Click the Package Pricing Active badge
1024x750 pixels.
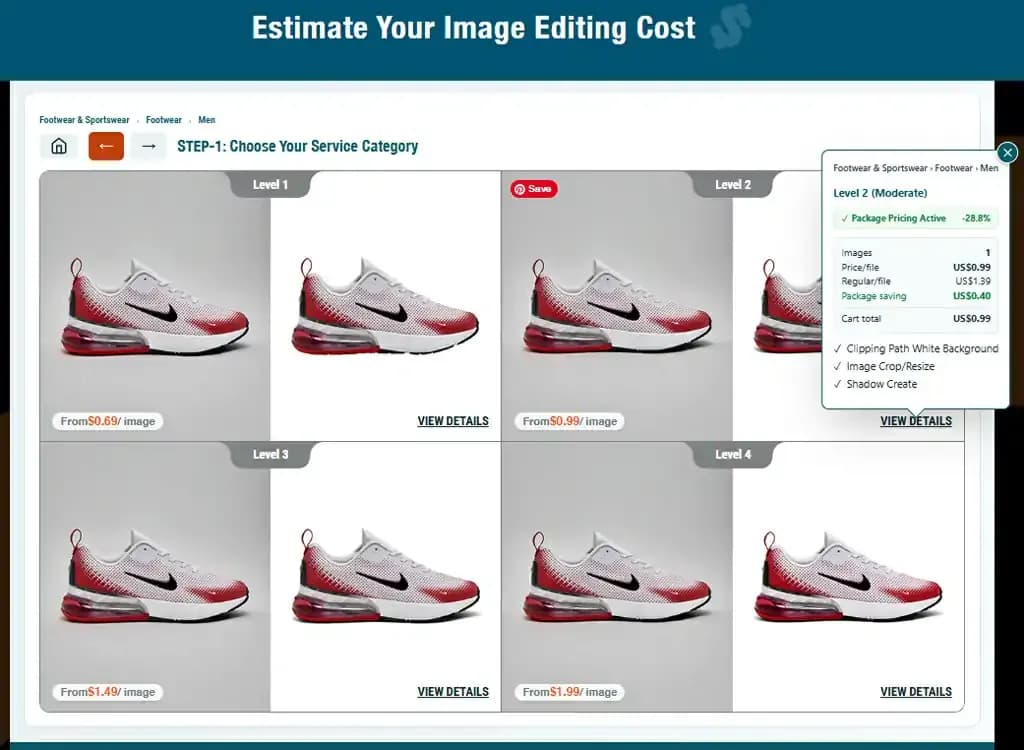(915, 218)
